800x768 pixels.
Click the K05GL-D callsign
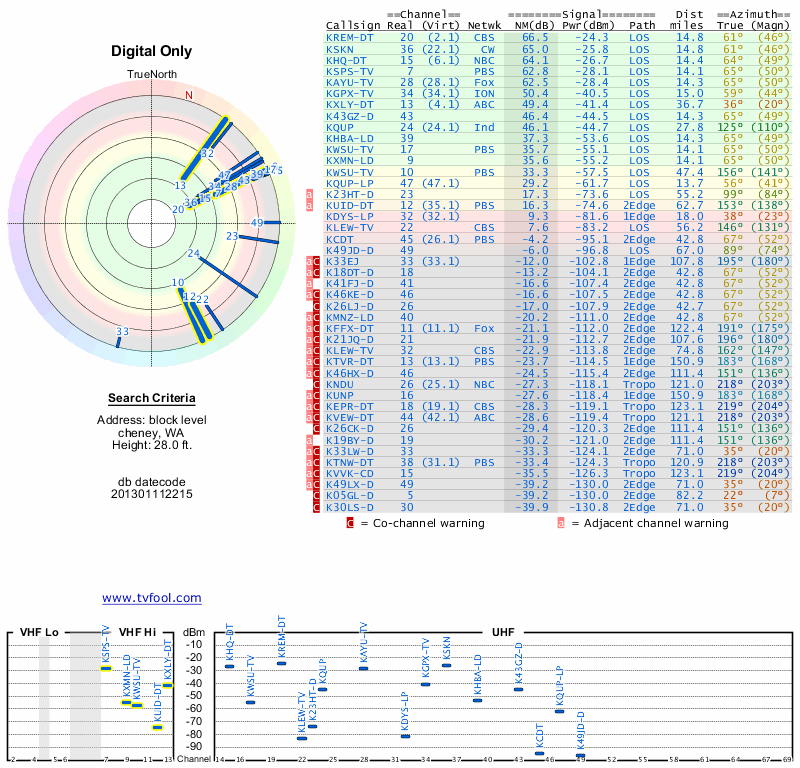(x=349, y=496)
